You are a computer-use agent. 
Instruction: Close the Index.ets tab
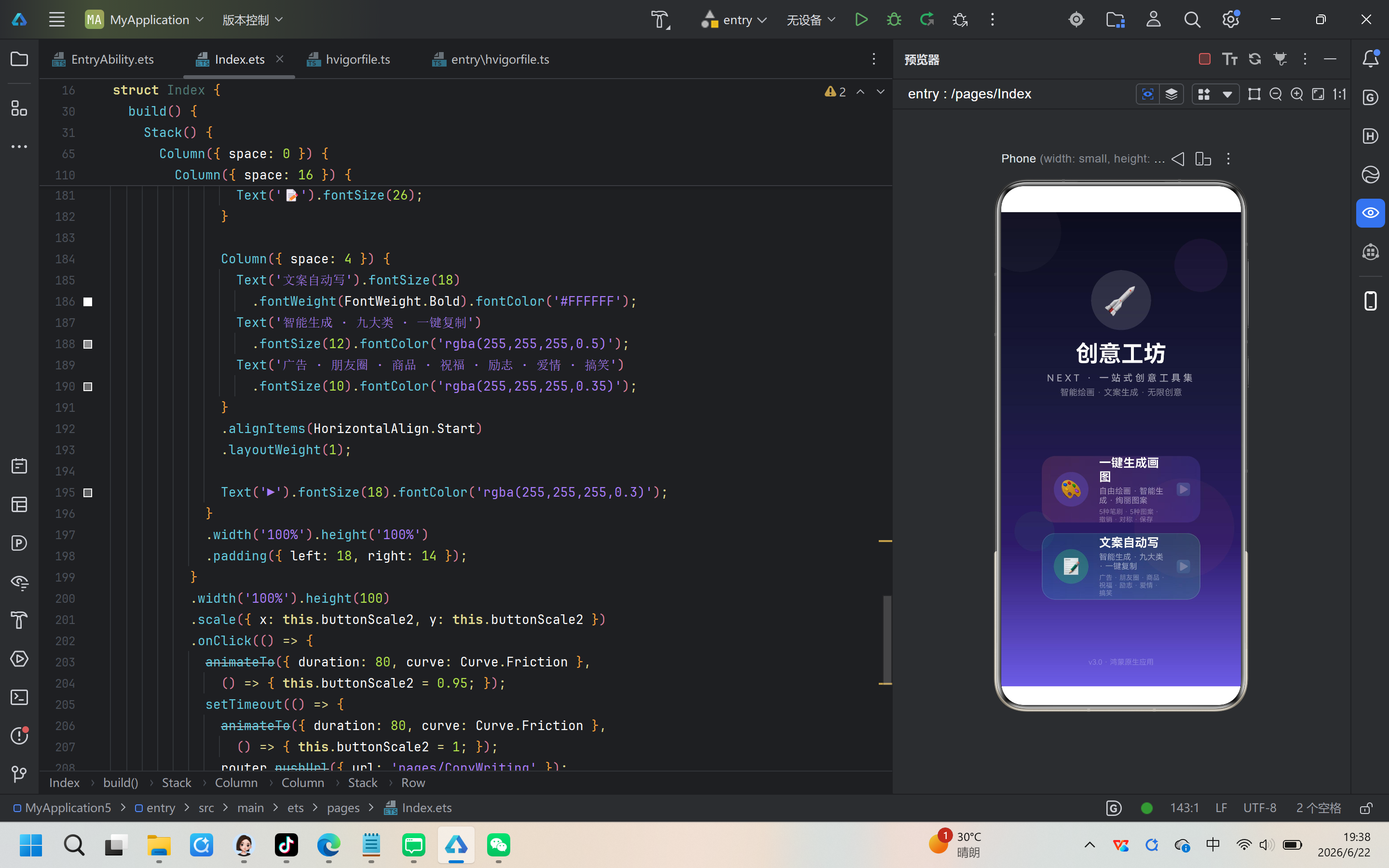(x=280, y=58)
